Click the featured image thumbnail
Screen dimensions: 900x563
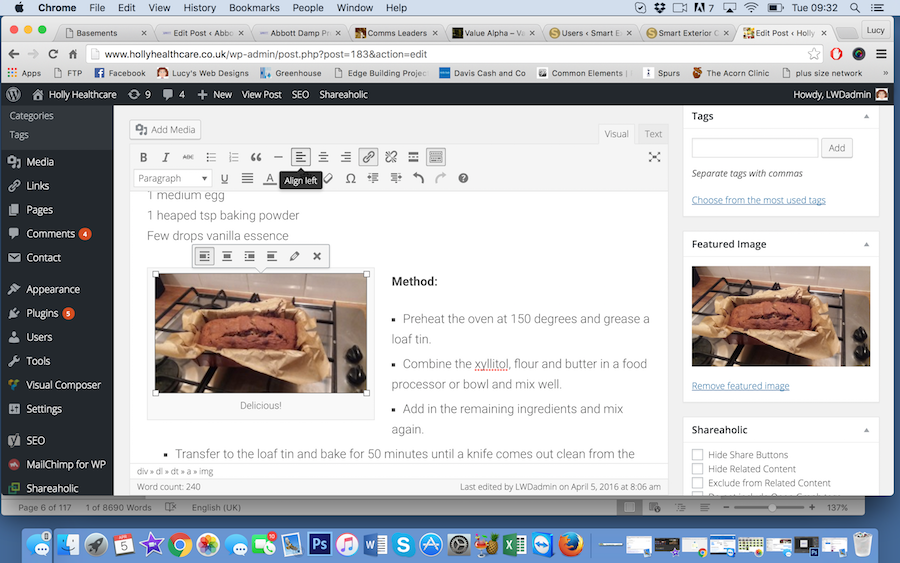coord(781,316)
